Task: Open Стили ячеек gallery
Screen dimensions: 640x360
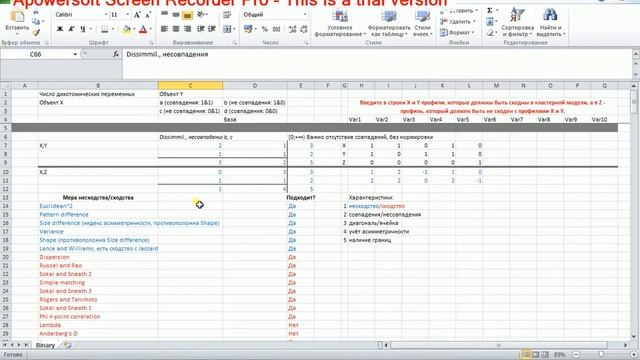Action: pos(422,23)
